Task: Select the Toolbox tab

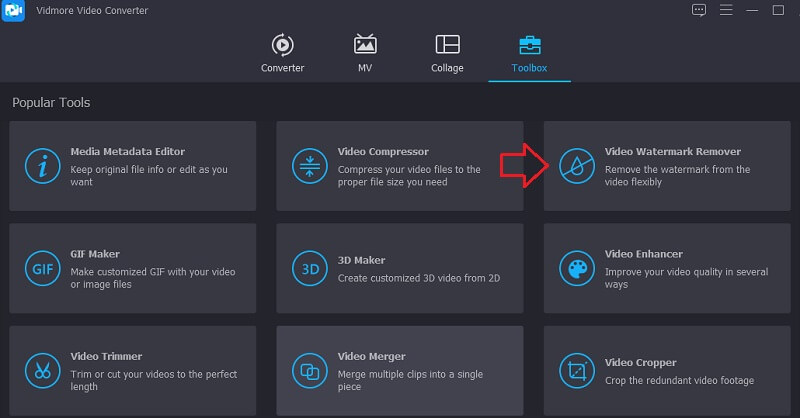Action: pos(529,53)
